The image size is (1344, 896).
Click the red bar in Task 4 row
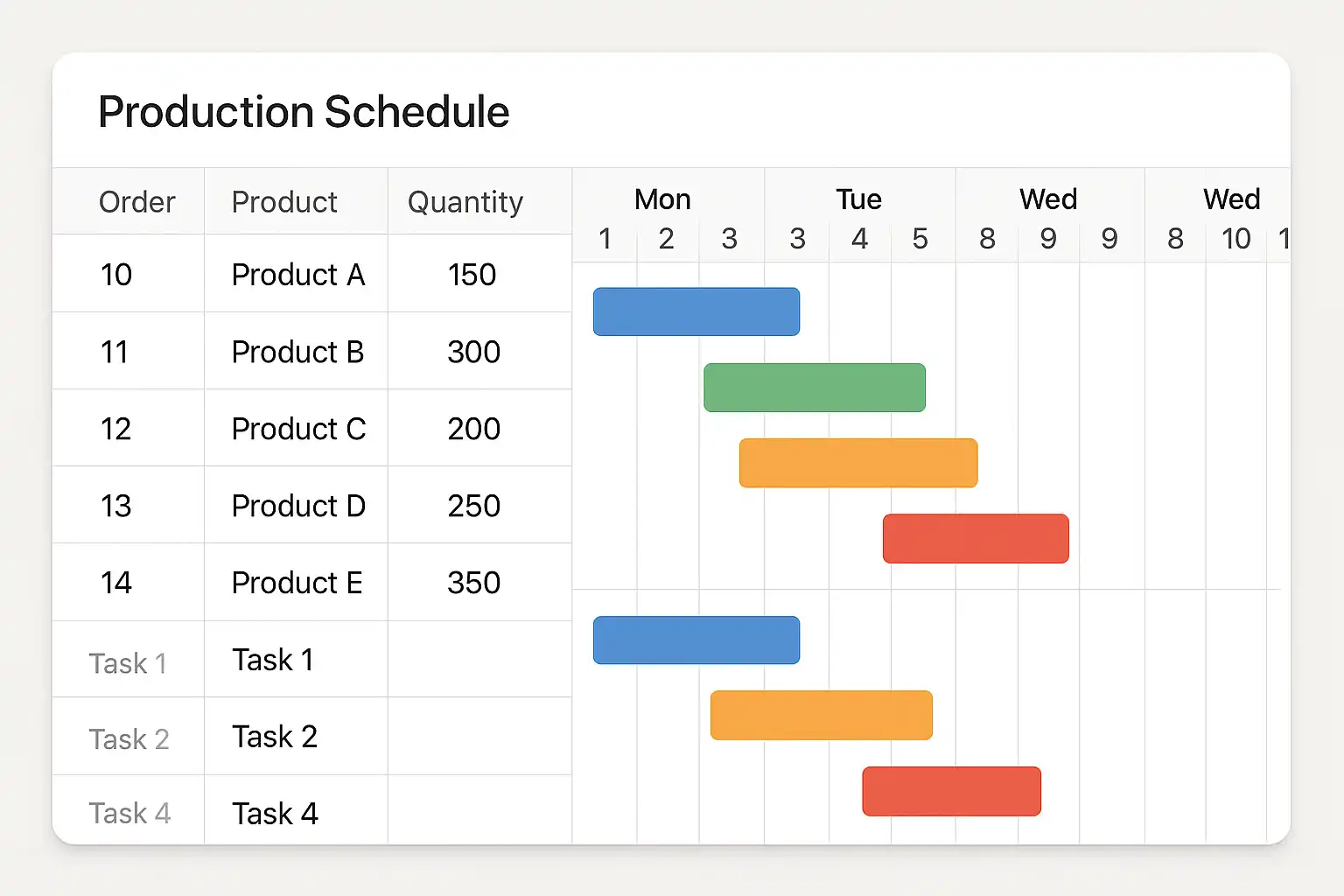click(951, 791)
